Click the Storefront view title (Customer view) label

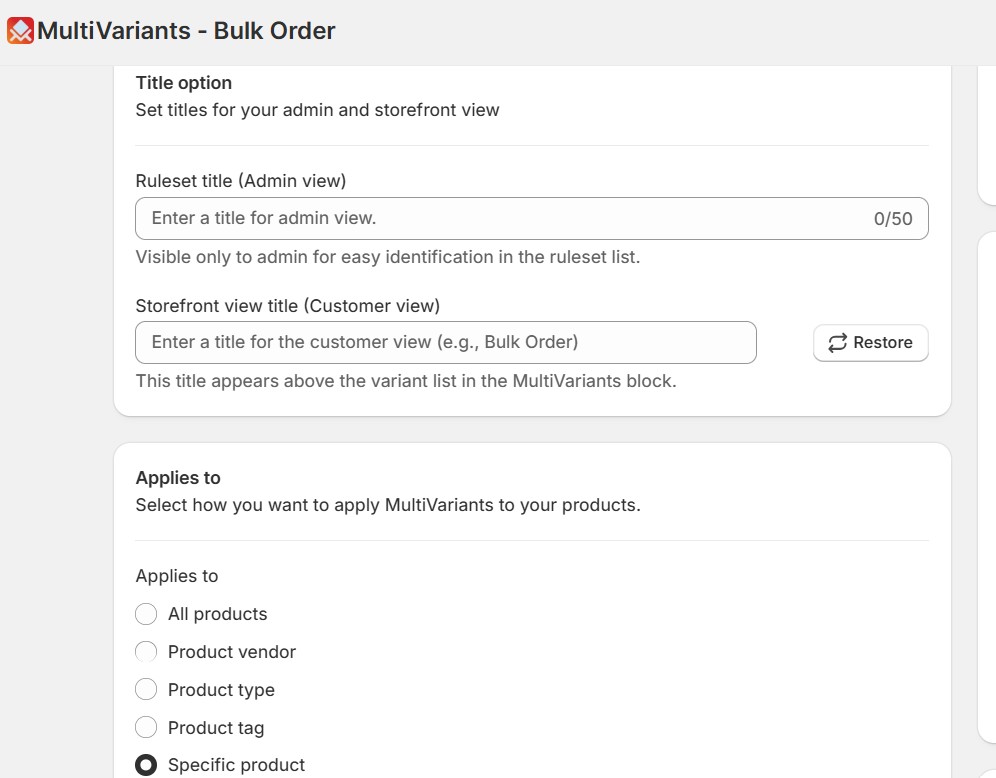(288, 306)
